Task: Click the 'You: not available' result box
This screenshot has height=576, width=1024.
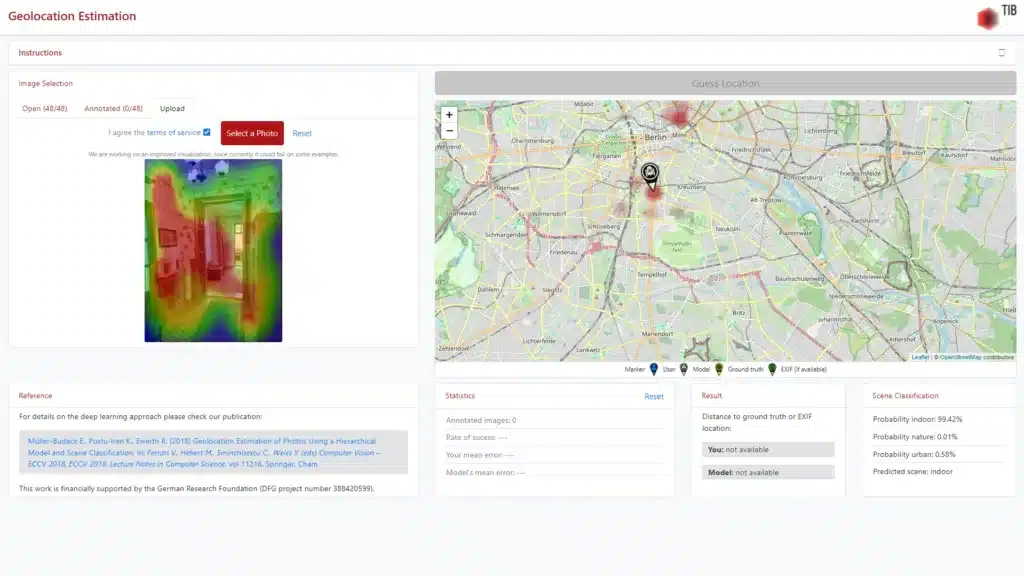Action: coord(768,449)
